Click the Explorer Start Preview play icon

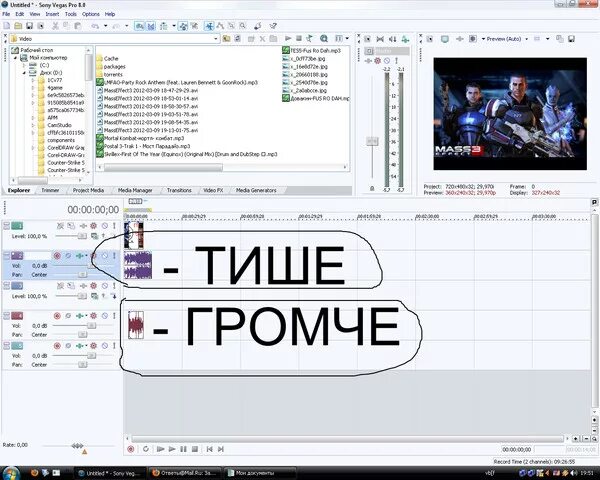(288, 39)
